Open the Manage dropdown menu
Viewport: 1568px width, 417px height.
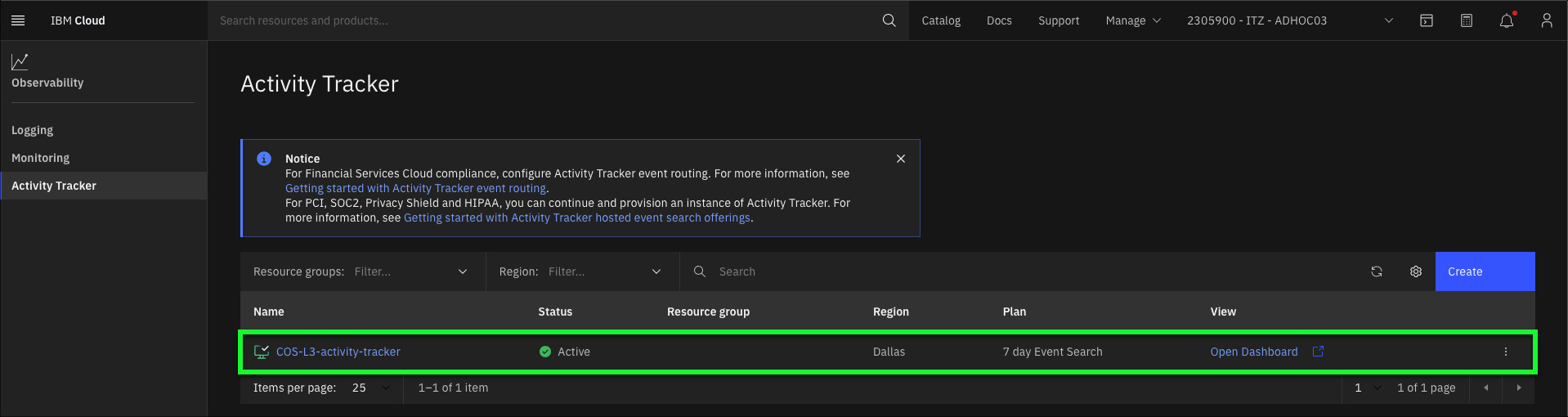click(1133, 20)
